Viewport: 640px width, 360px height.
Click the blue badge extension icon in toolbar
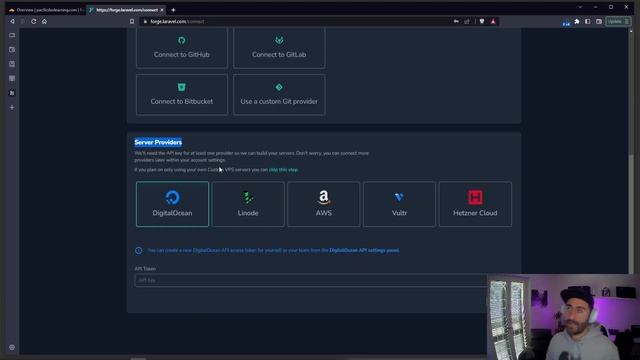click(x=566, y=24)
